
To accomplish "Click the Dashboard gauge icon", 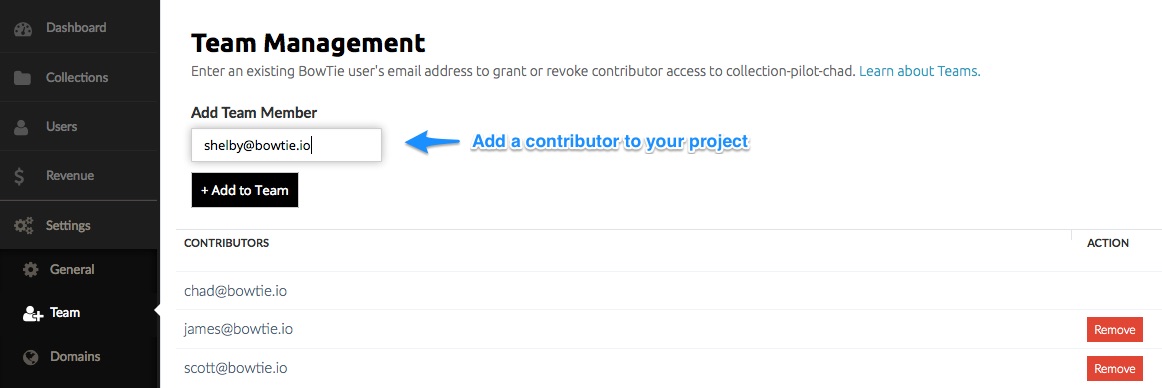I will 23,29.
